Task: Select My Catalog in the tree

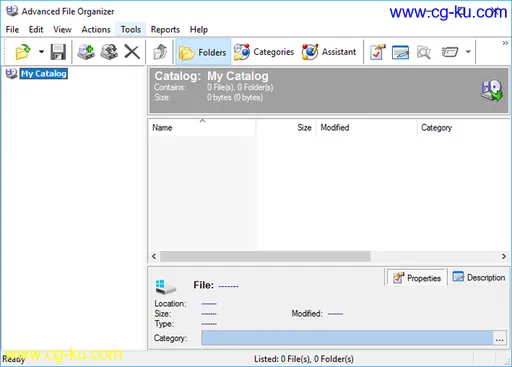Action: pos(44,74)
